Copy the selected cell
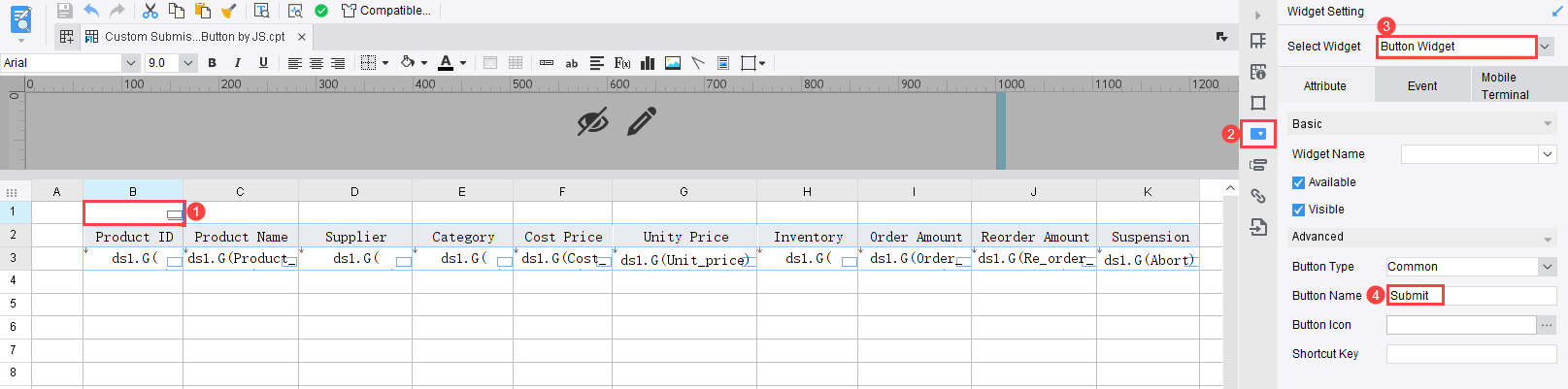1568x389 pixels. pyautogui.click(x=177, y=11)
